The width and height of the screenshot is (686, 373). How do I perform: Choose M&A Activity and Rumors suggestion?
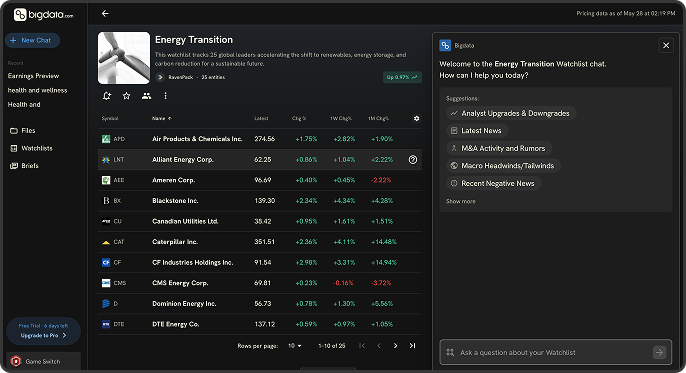tap(499, 148)
